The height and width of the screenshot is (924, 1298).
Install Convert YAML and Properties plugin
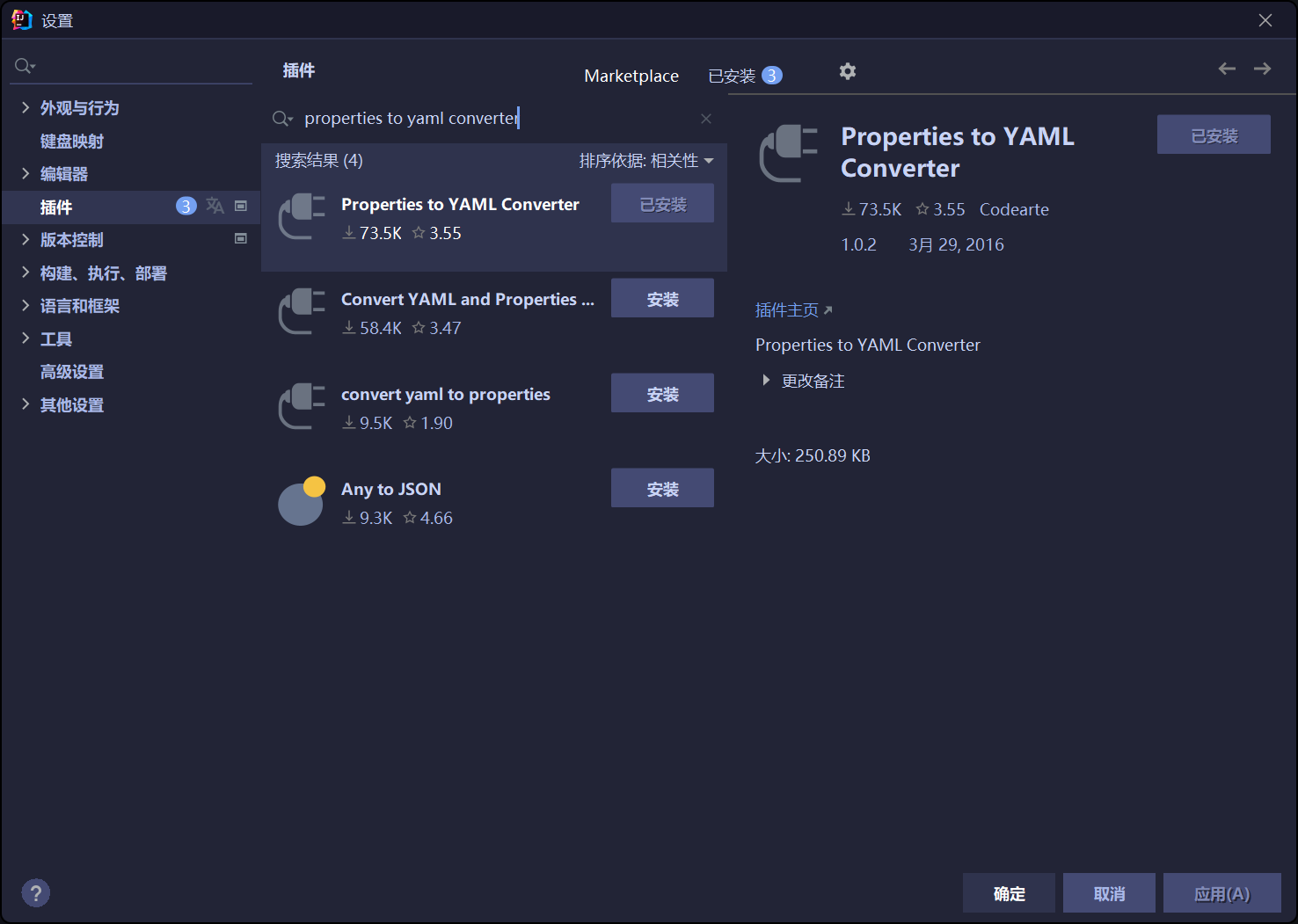tap(661, 299)
